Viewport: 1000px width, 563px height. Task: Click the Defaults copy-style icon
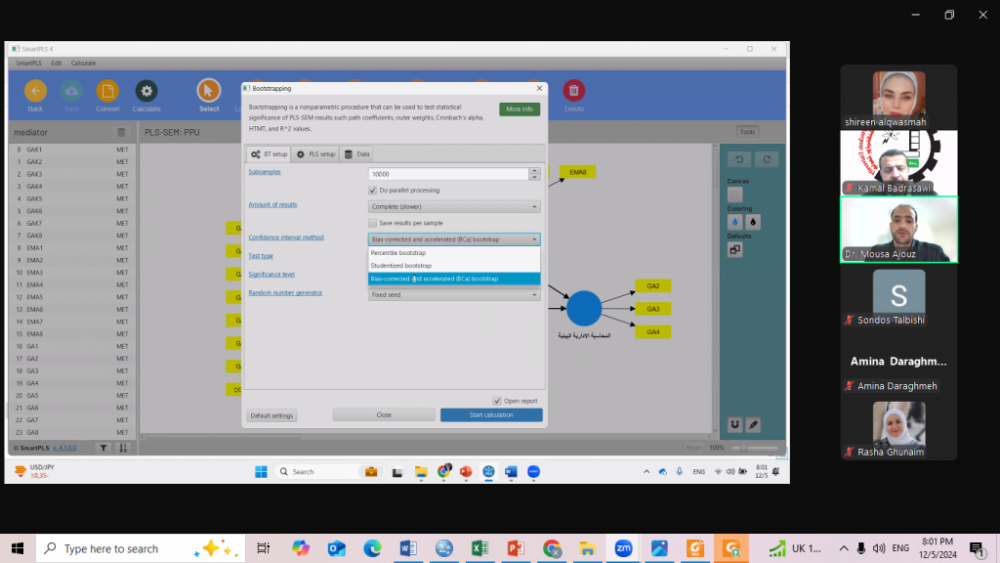[x=735, y=250]
